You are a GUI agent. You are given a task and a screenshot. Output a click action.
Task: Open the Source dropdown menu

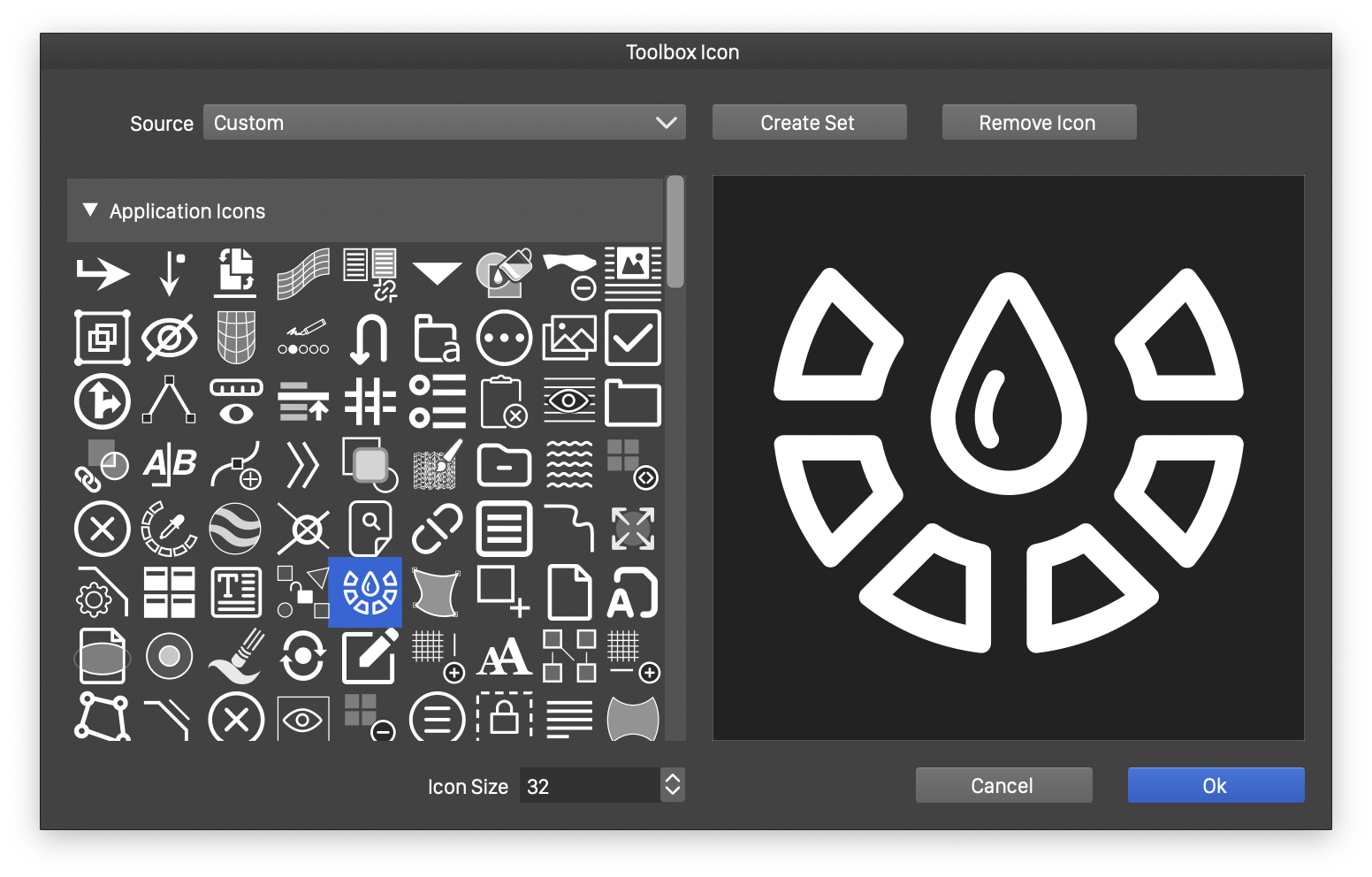445,123
